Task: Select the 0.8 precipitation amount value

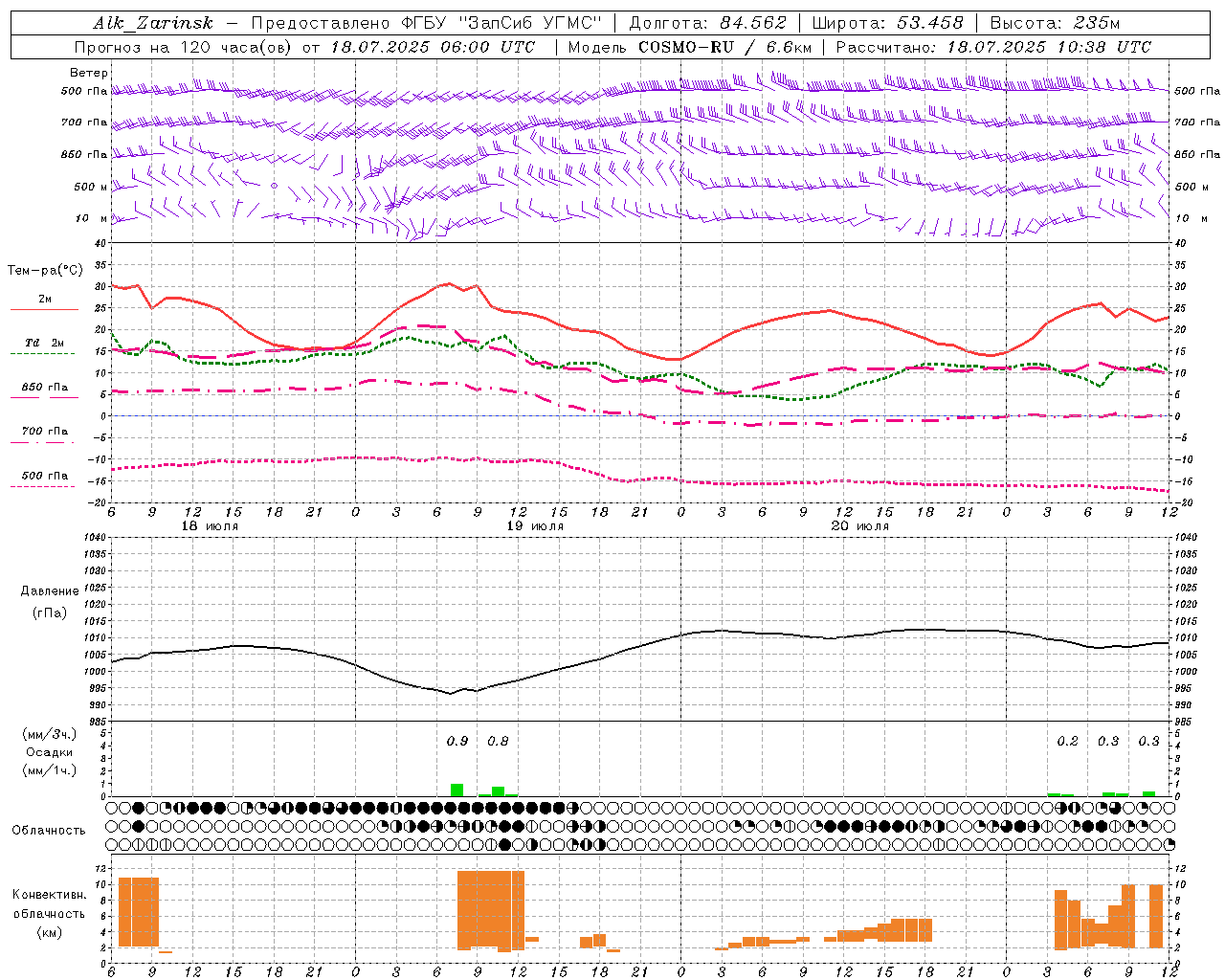Action: [x=498, y=741]
